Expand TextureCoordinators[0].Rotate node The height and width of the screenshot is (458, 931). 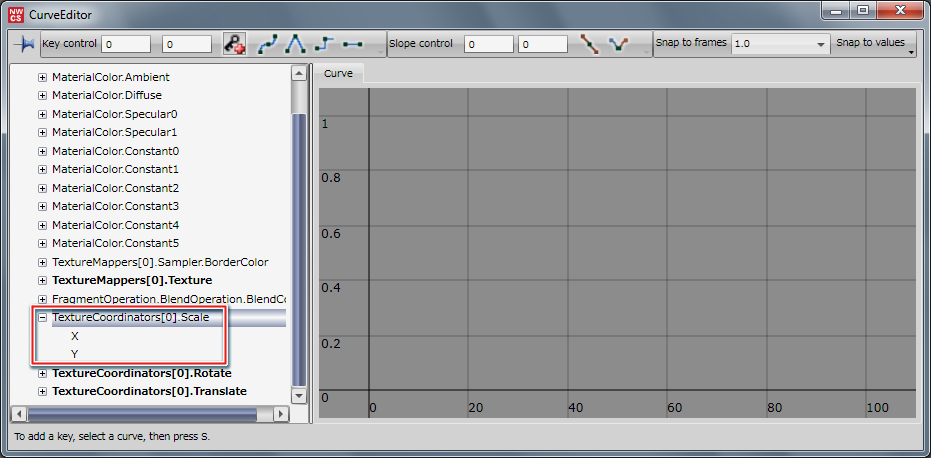pos(42,373)
